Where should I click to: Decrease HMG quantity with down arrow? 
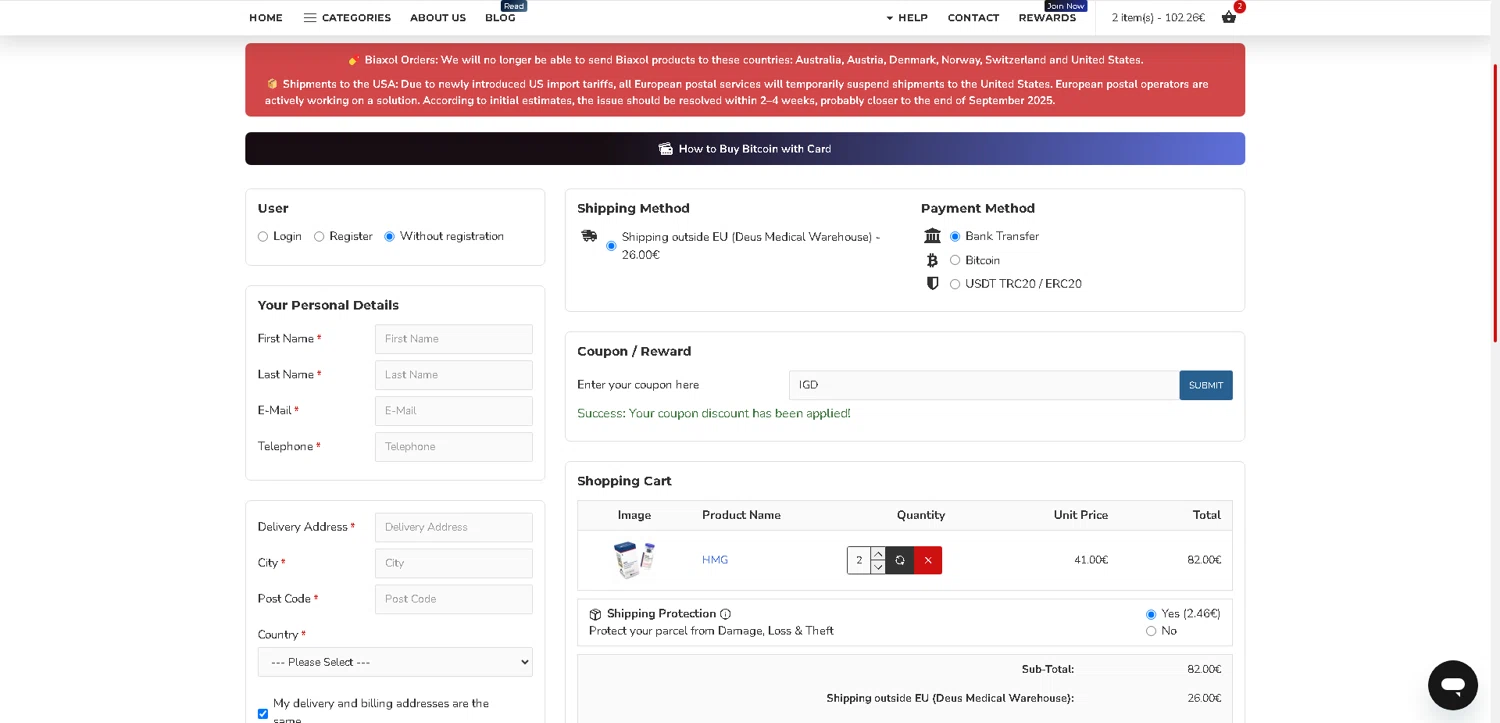[878, 567]
